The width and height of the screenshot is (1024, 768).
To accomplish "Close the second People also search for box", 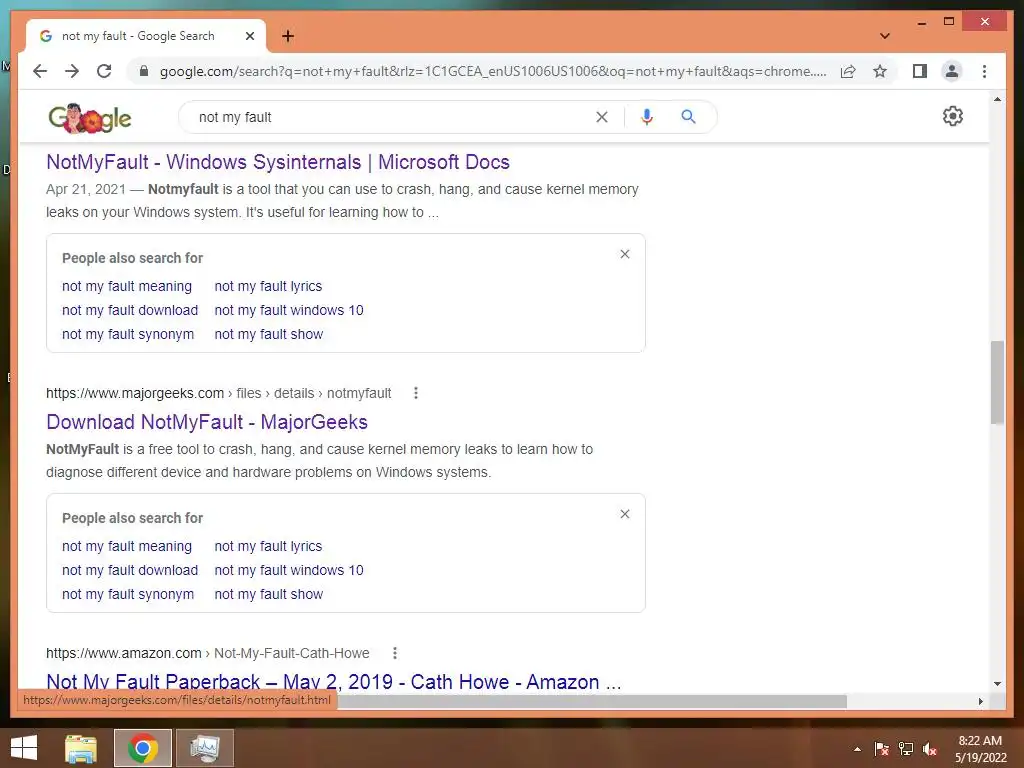I will [624, 514].
